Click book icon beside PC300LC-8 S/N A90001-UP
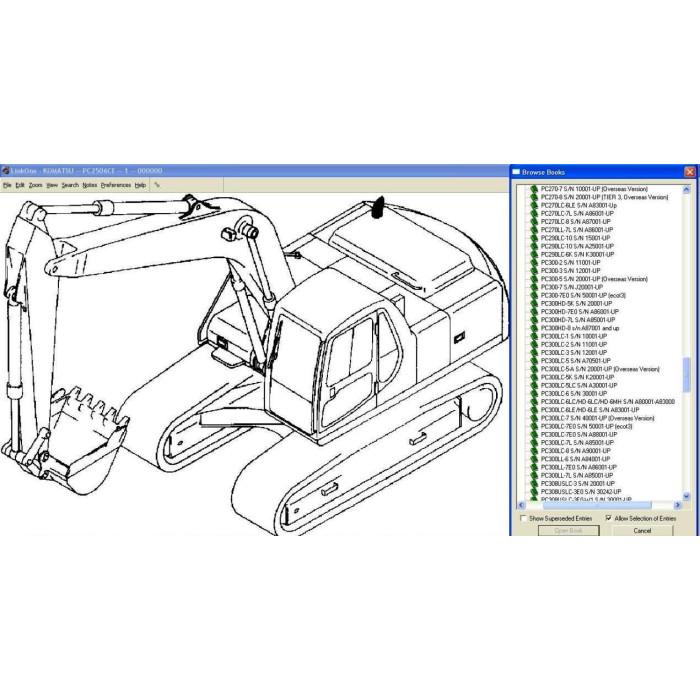 tap(533, 451)
